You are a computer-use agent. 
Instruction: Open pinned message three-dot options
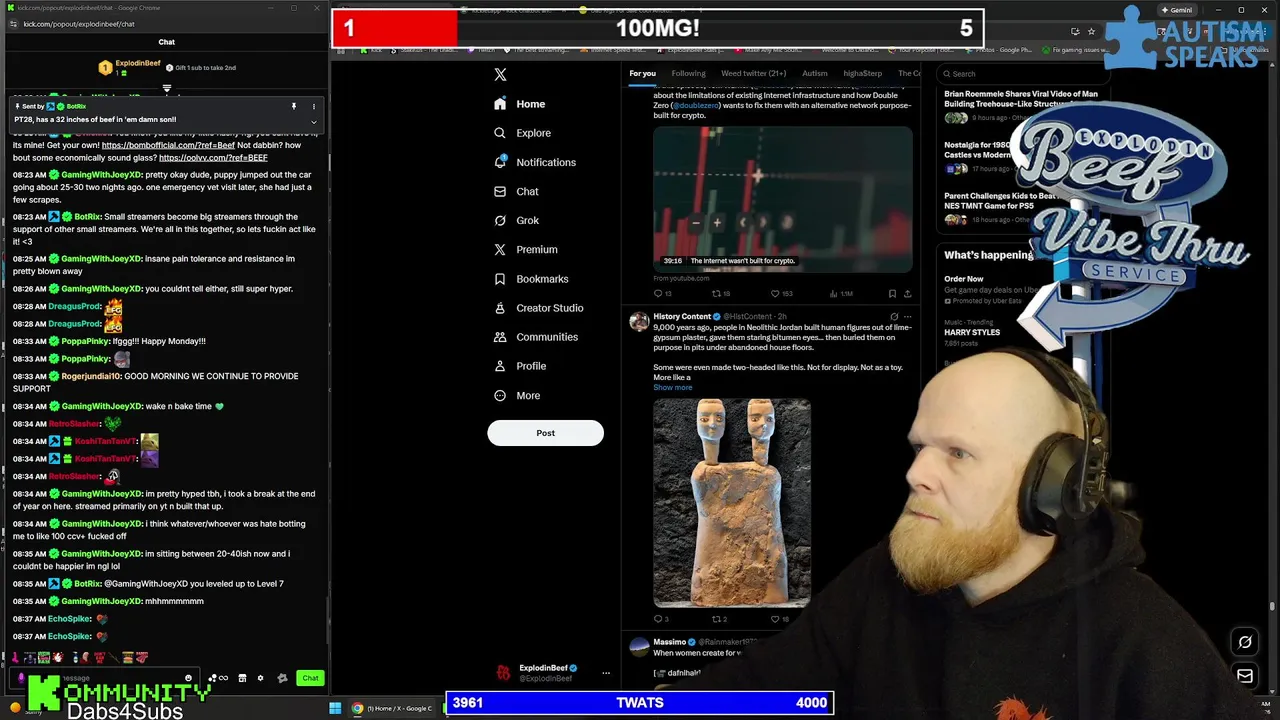pyautogui.click(x=313, y=106)
